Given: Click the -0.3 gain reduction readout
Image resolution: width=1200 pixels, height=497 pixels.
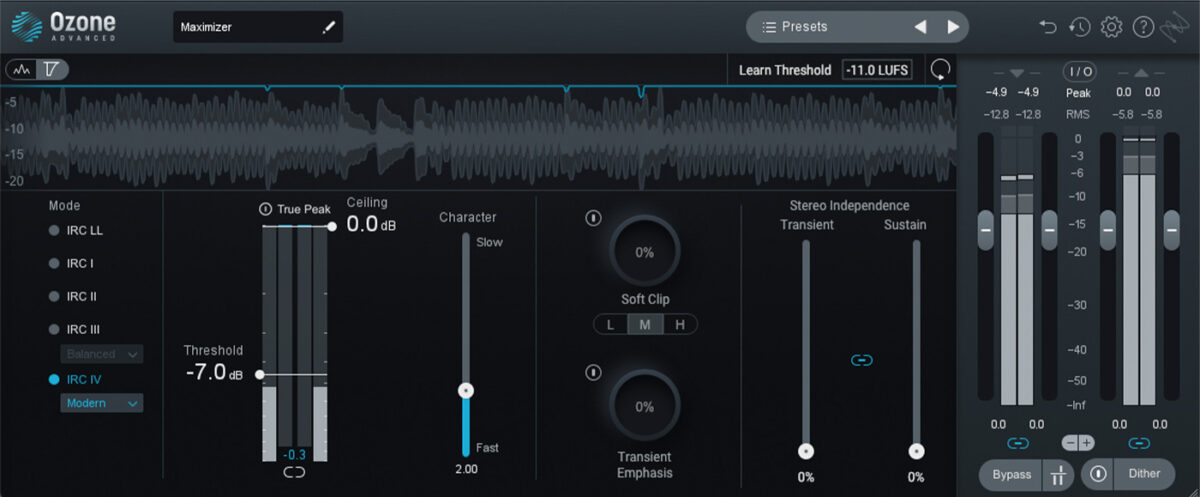Looking at the screenshot, I should pos(294,454).
